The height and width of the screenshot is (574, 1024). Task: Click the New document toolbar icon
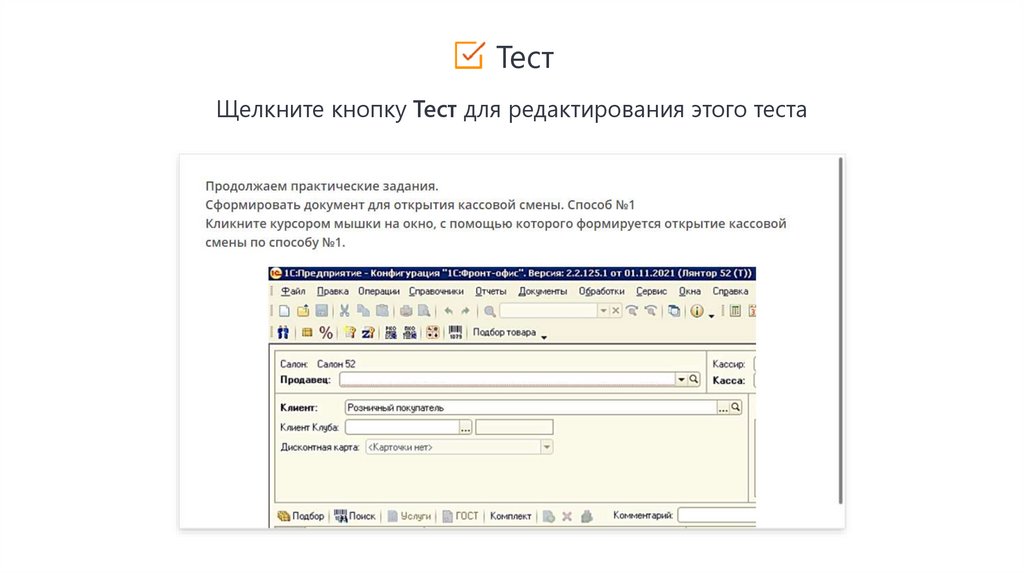(284, 311)
